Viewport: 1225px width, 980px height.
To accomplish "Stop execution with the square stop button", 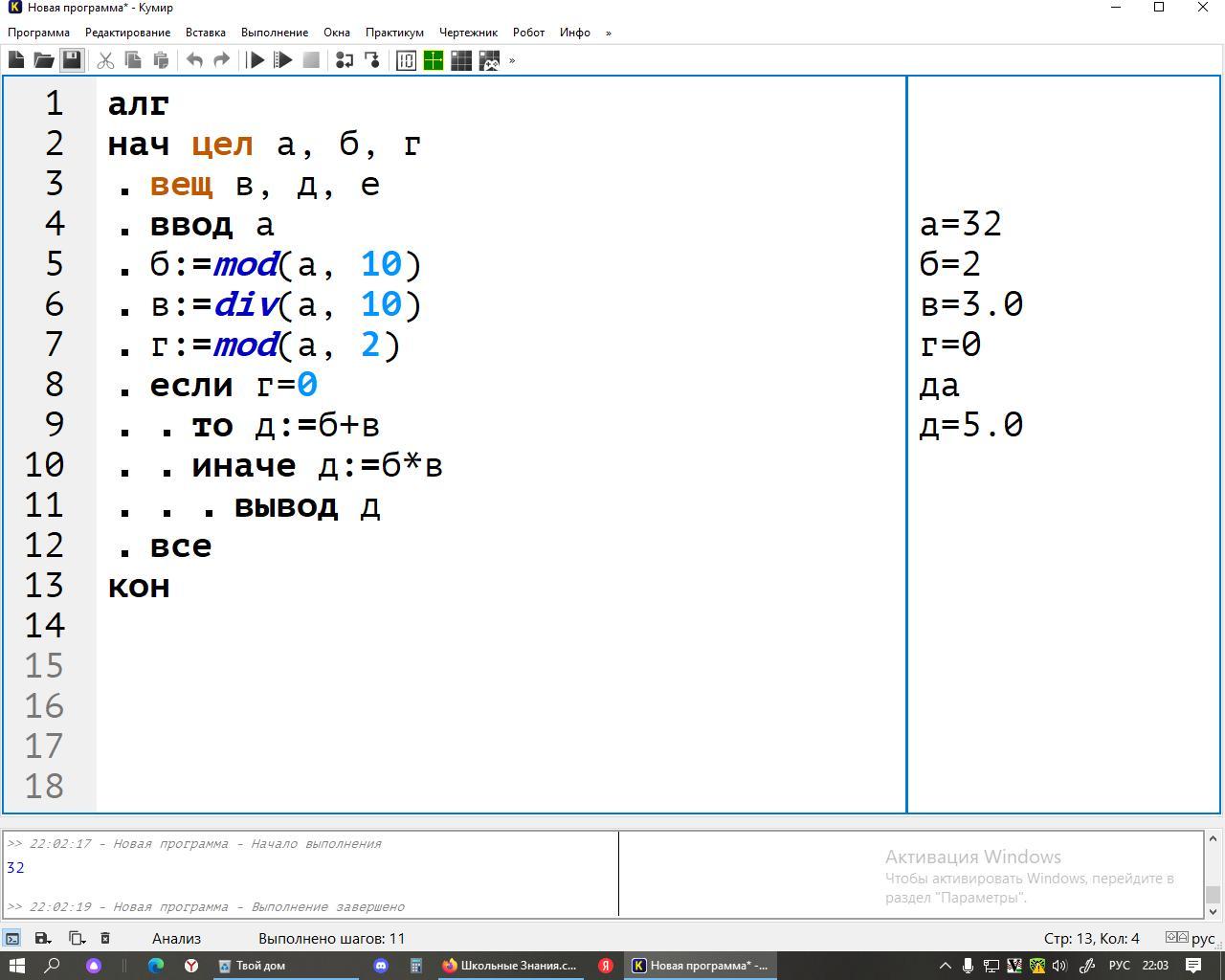I will point(311,60).
